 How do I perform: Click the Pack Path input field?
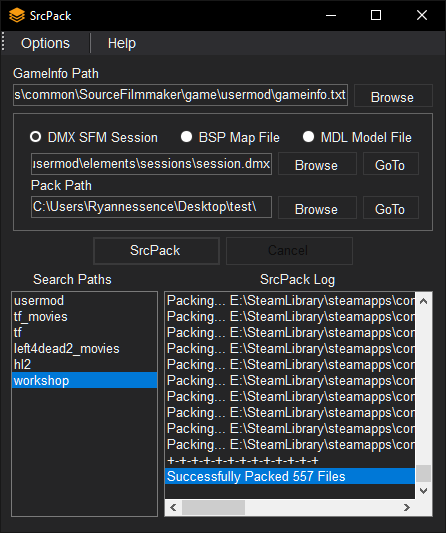click(x=151, y=207)
